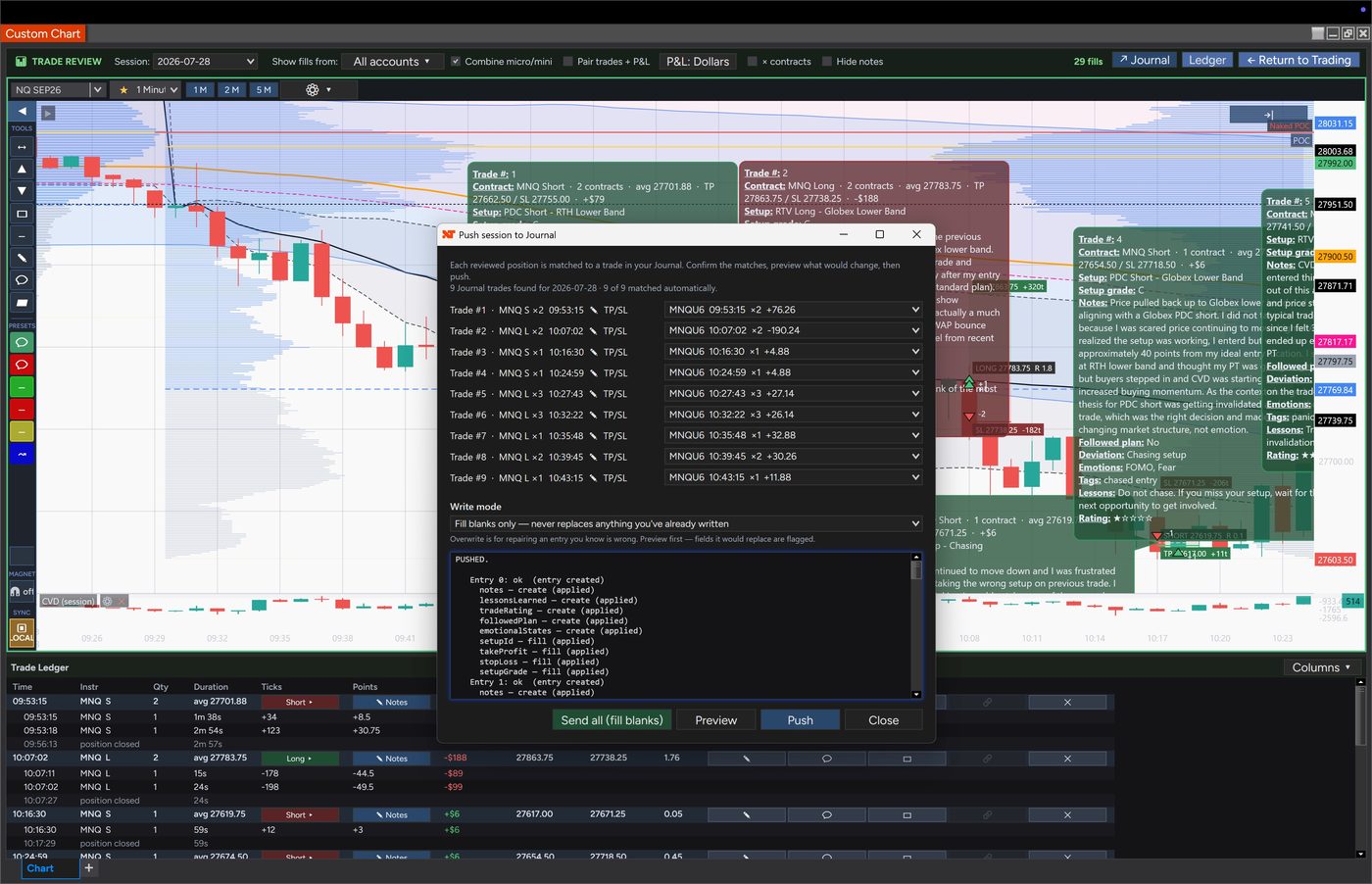The image size is (1372, 884).
Task: Enable the × contracts checkbox
Action: click(x=753, y=61)
